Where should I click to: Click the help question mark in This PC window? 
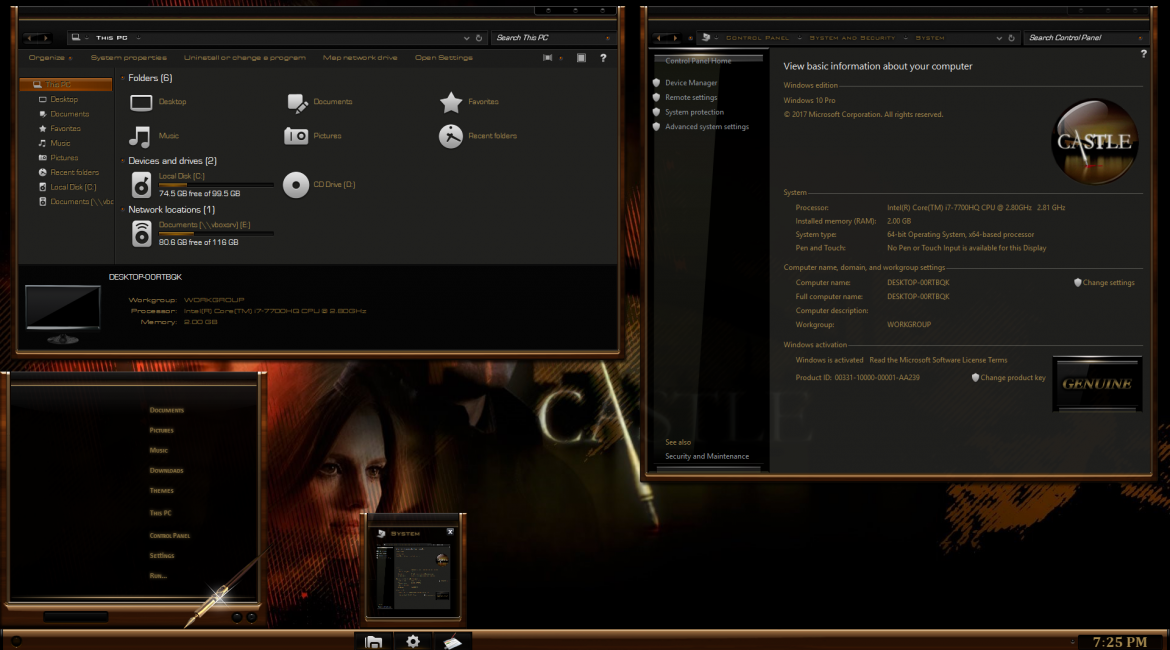(603, 57)
